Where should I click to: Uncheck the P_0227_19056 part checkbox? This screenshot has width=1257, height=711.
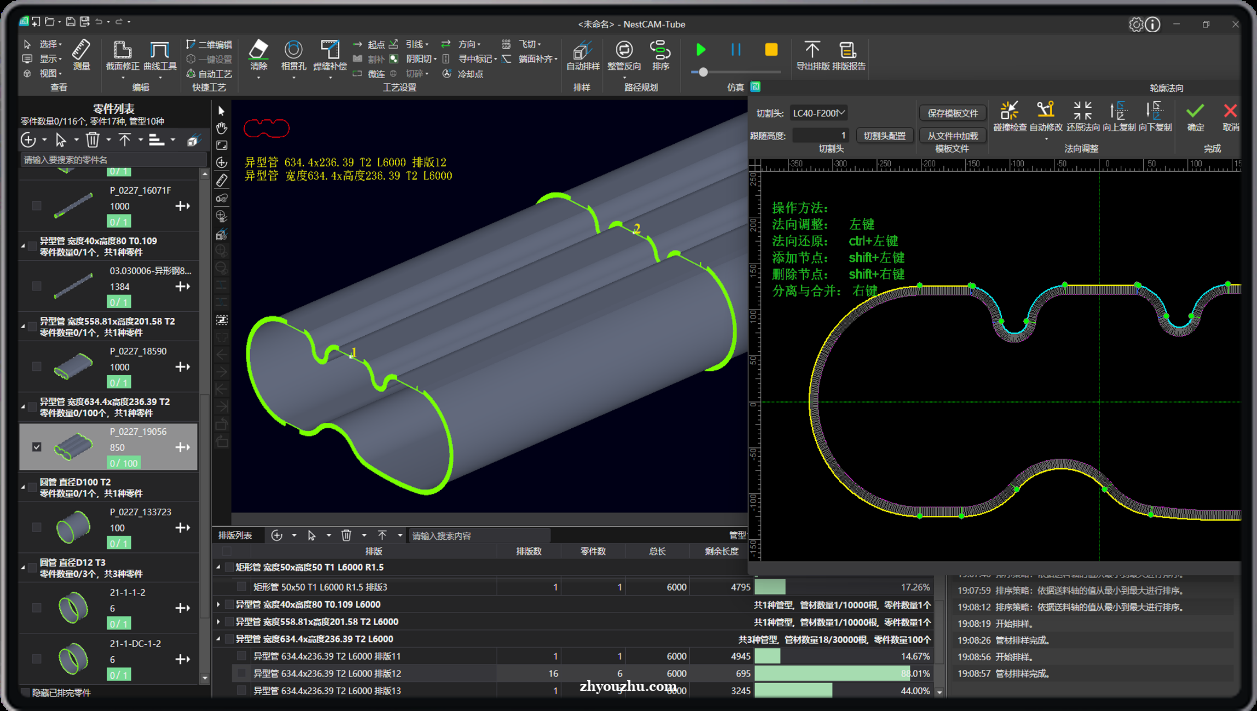tap(37, 448)
